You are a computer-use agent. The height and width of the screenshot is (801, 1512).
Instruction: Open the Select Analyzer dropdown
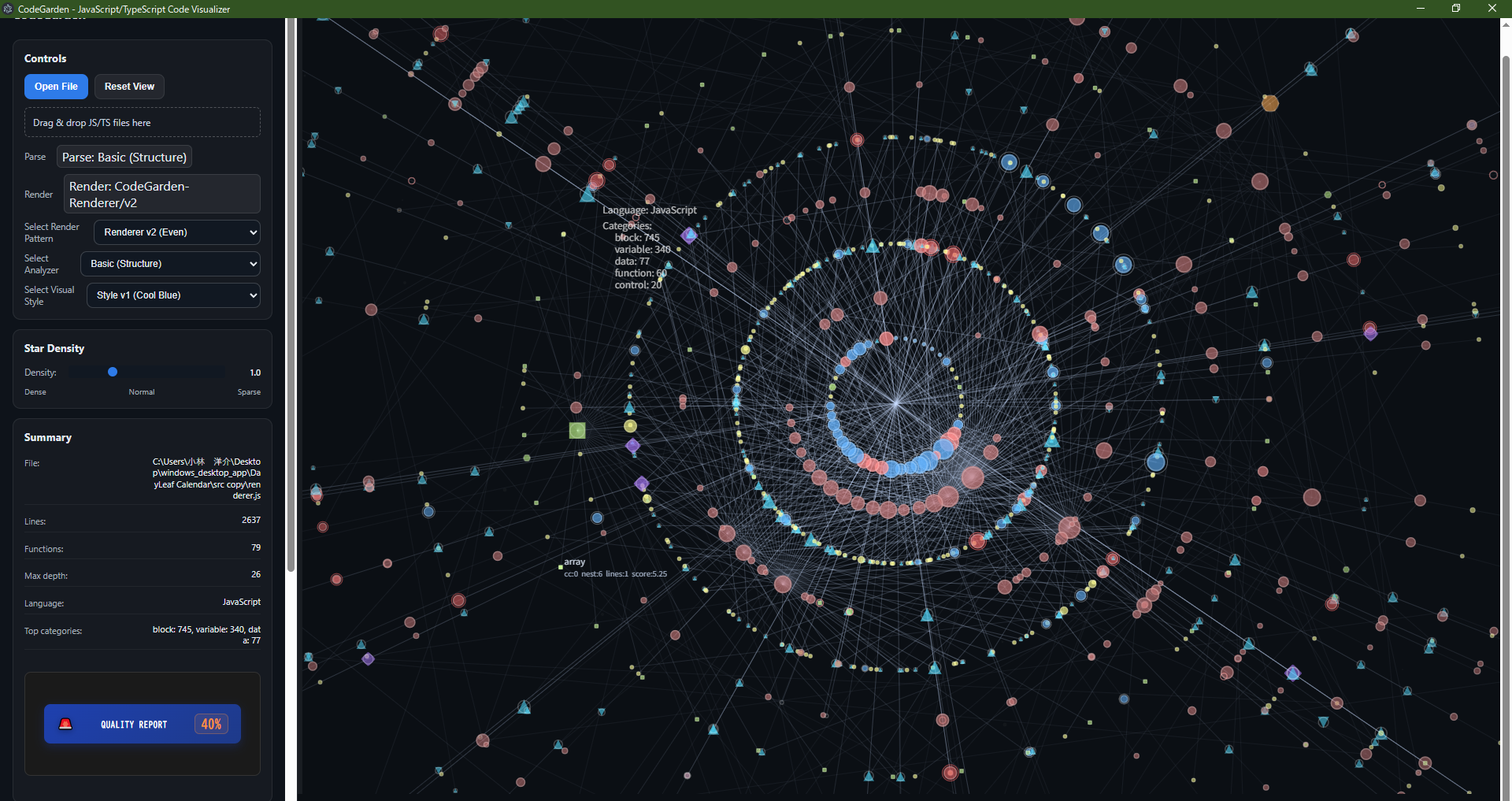170,263
